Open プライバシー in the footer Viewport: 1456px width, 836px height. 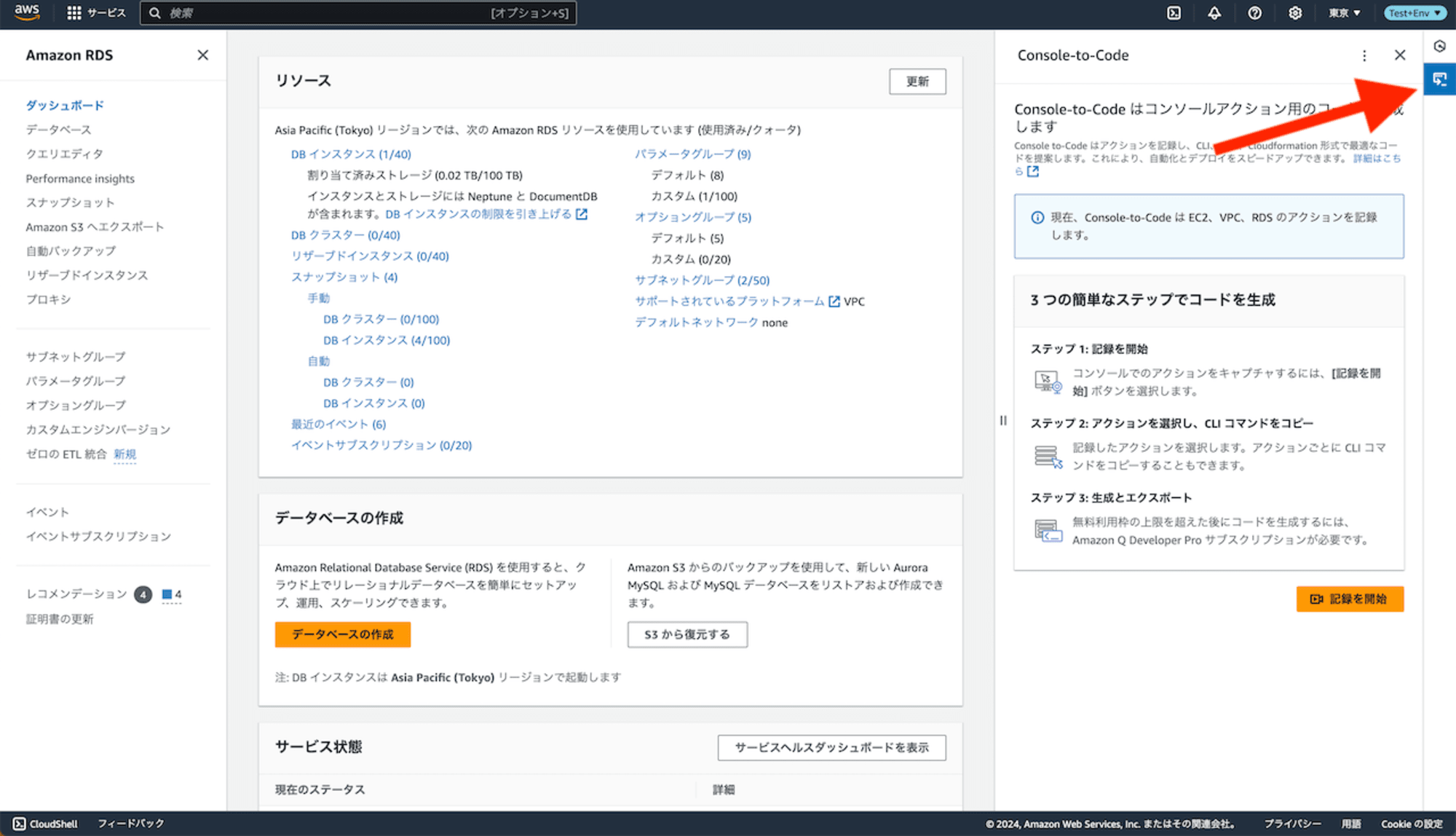click(1292, 824)
